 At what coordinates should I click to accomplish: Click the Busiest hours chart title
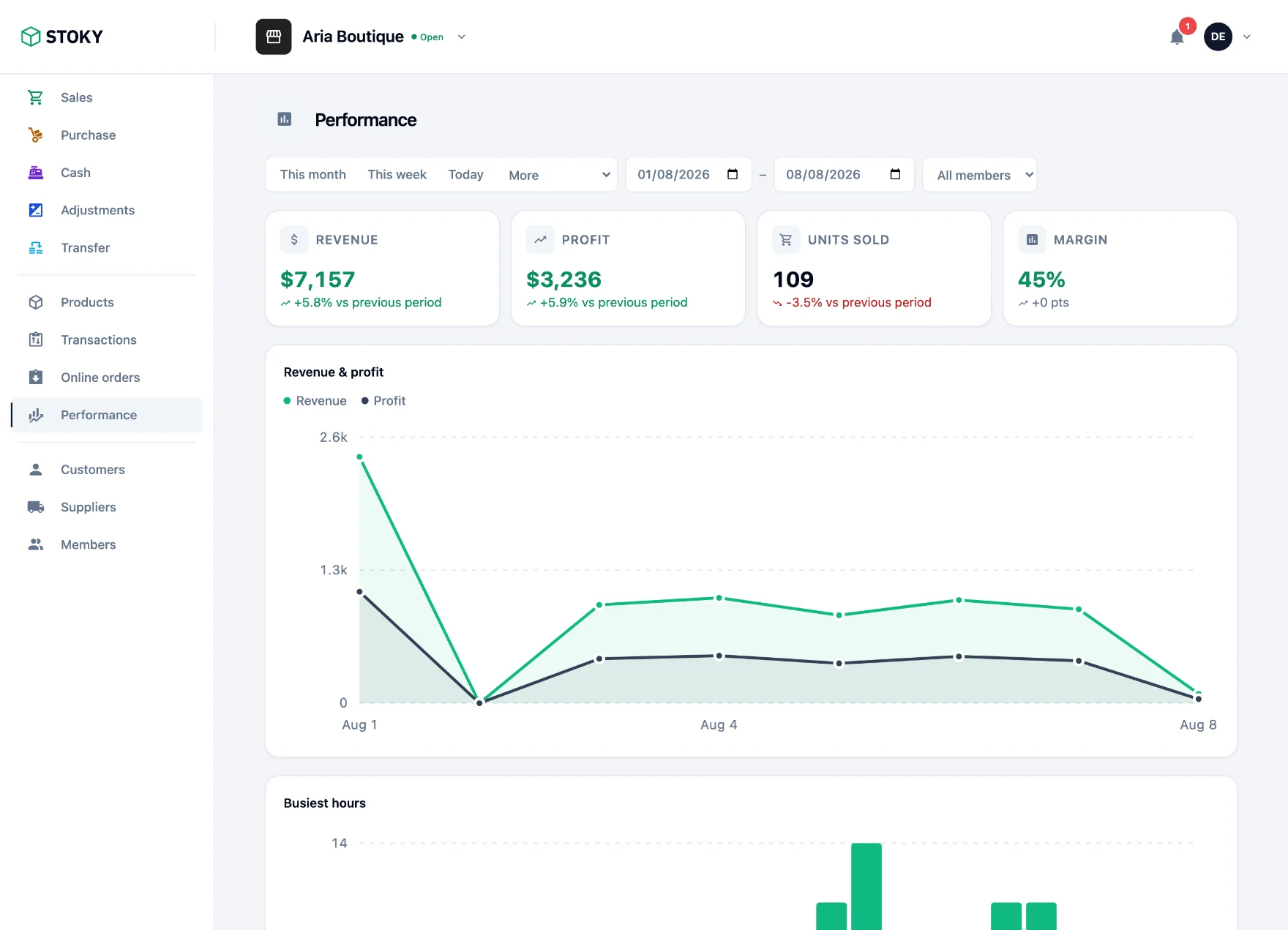[x=324, y=803]
